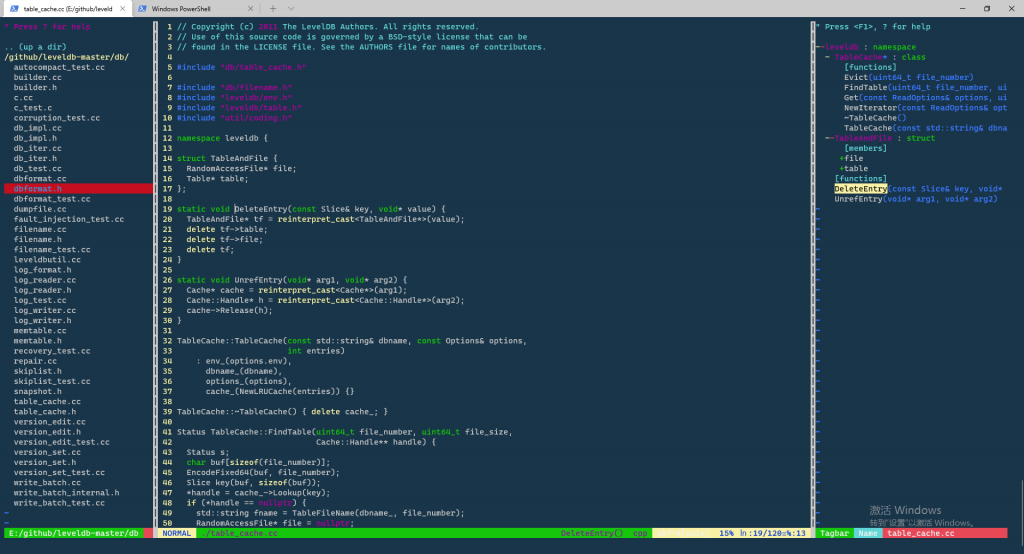
Task: Collapse the TableAndFile struct node
Action: click(828, 138)
